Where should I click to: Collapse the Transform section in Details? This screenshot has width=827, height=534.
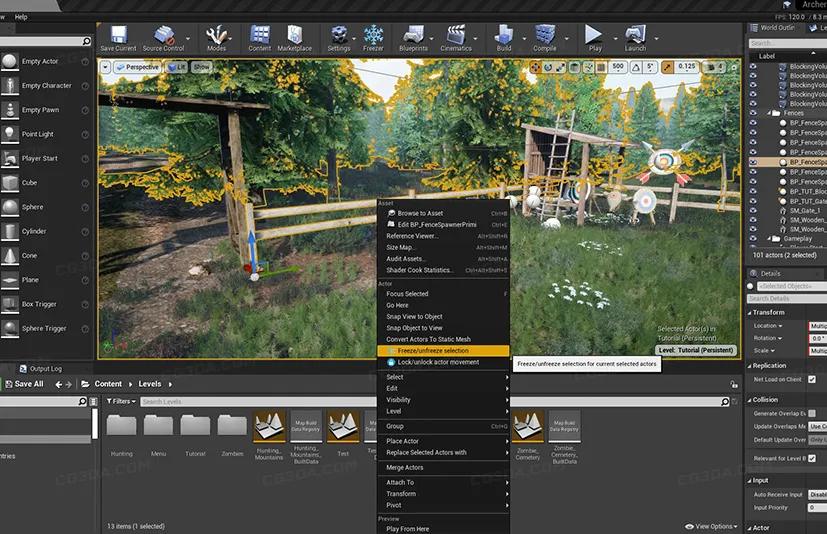point(749,312)
